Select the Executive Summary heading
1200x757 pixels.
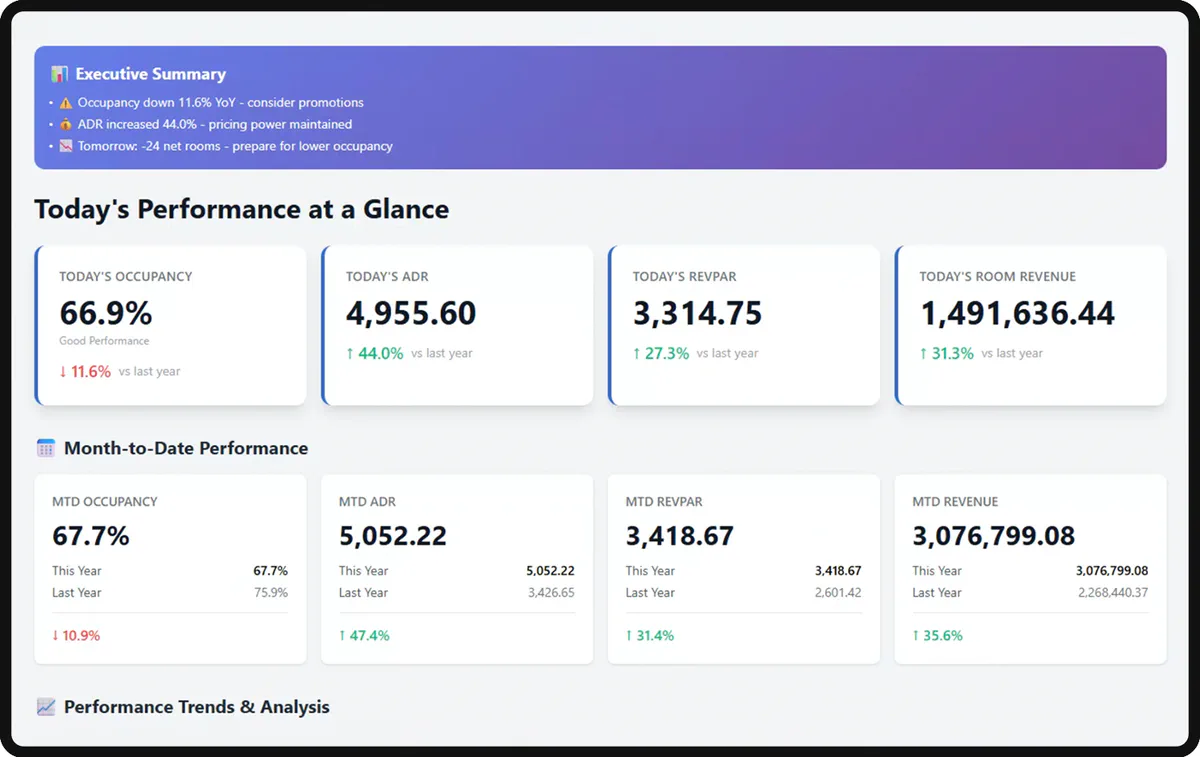click(151, 74)
